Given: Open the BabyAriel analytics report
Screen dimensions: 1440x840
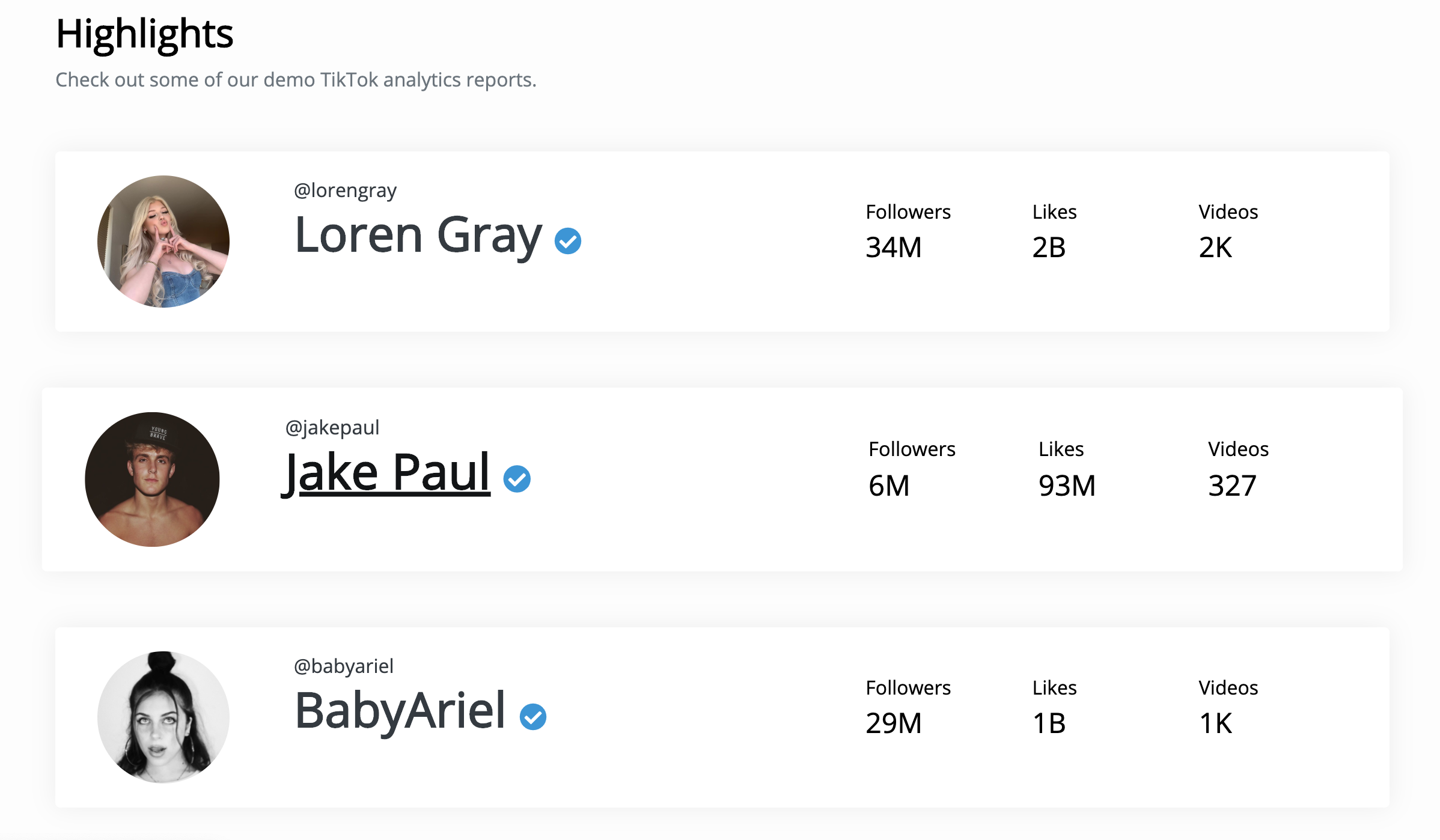Looking at the screenshot, I should 400,711.
